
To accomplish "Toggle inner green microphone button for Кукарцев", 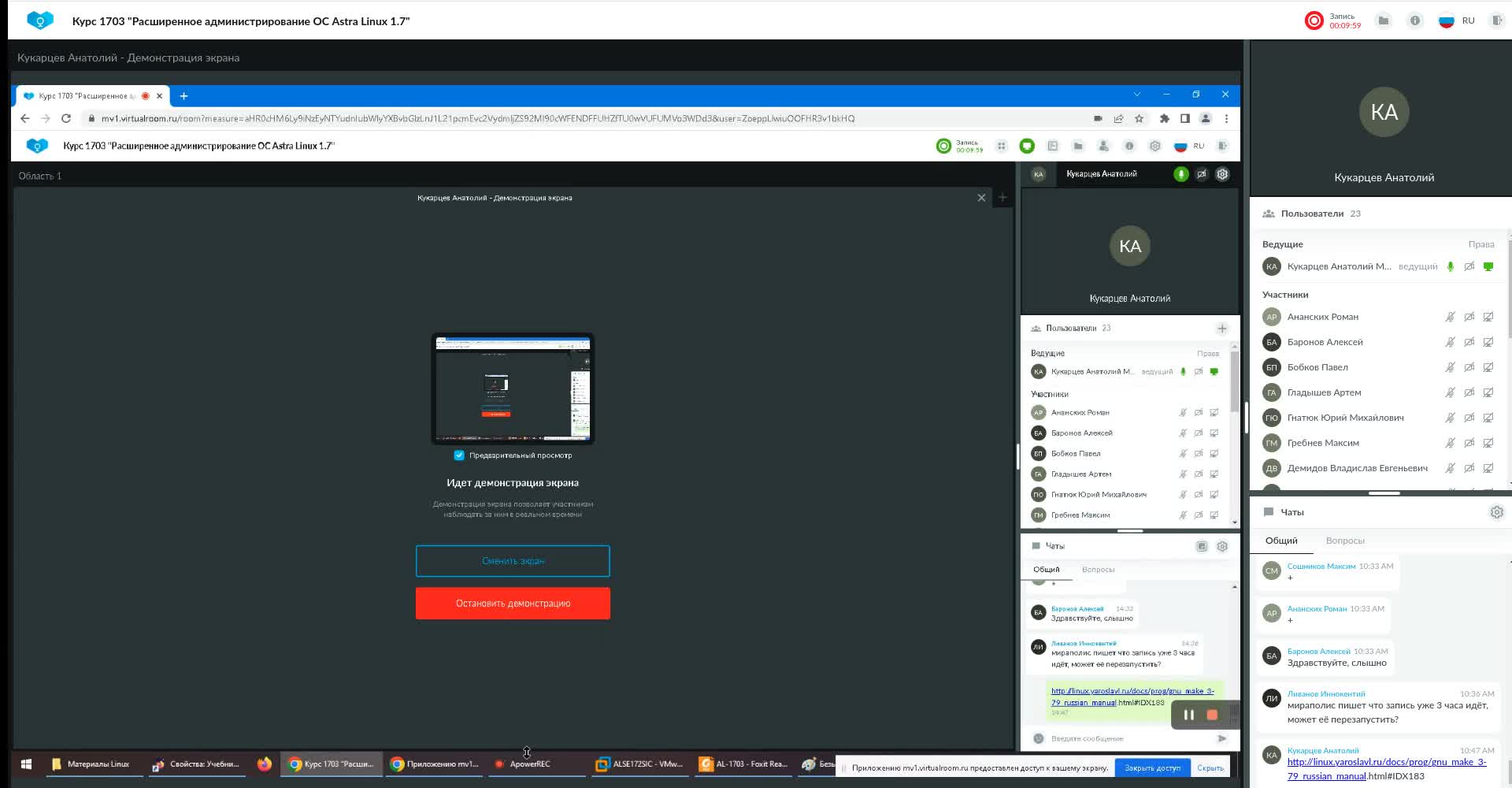I will click(1180, 174).
